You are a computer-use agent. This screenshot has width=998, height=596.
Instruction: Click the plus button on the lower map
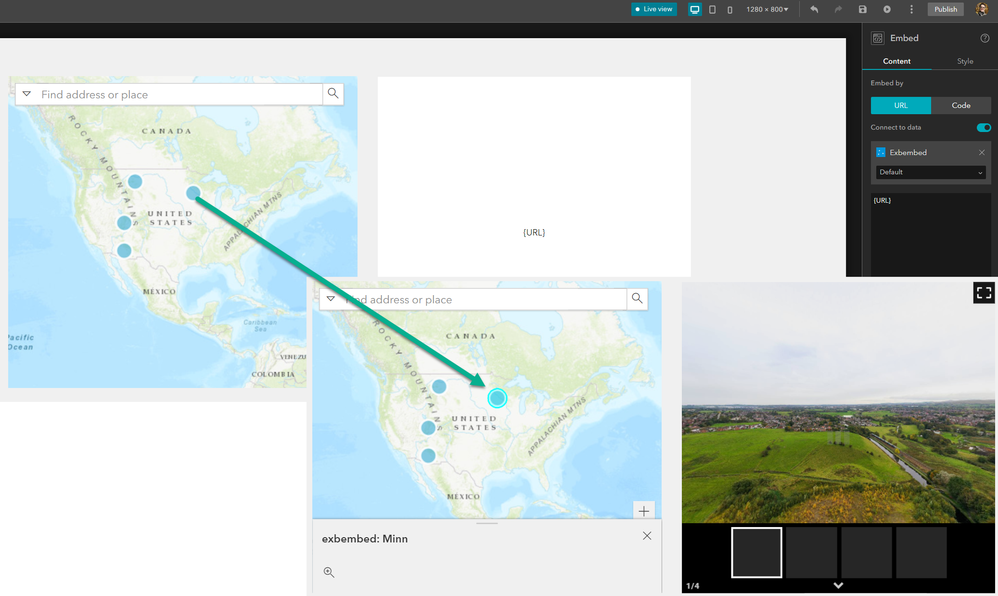[x=644, y=511]
